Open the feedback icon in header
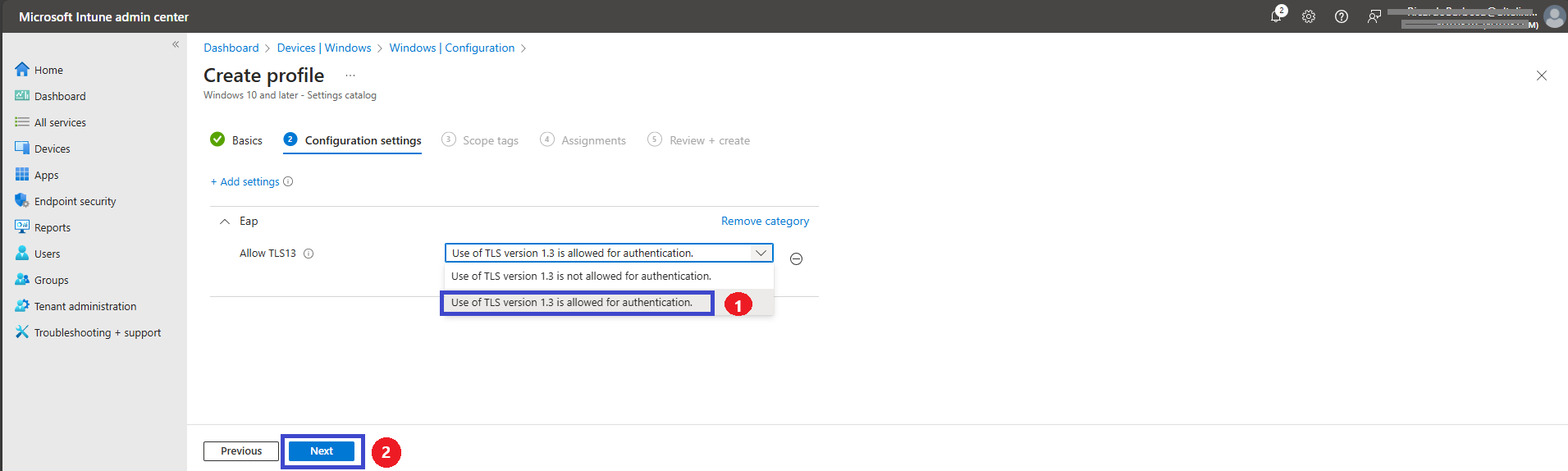1568x471 pixels. coord(1374,16)
